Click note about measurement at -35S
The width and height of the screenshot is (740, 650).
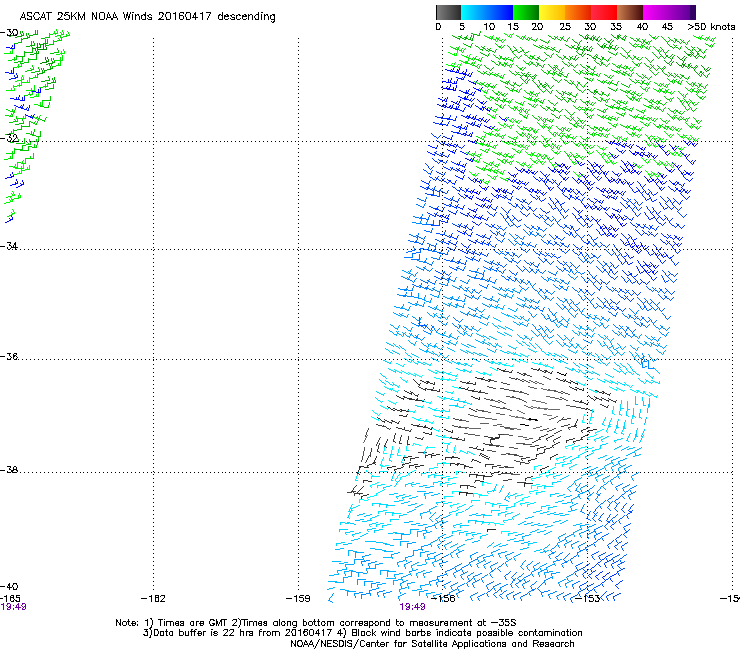point(374,623)
